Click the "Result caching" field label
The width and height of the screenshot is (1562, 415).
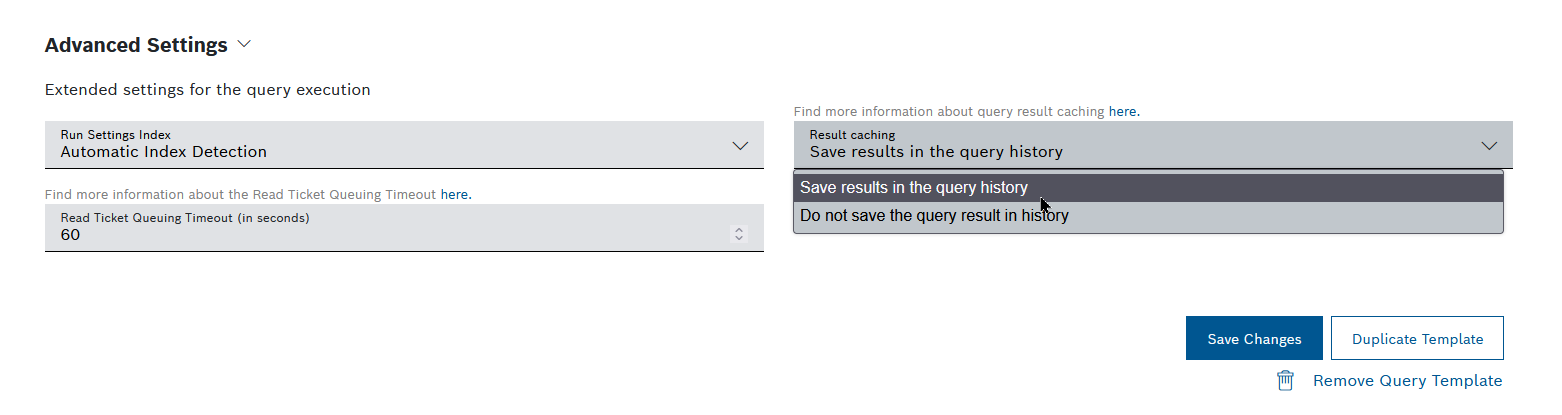pos(852,135)
